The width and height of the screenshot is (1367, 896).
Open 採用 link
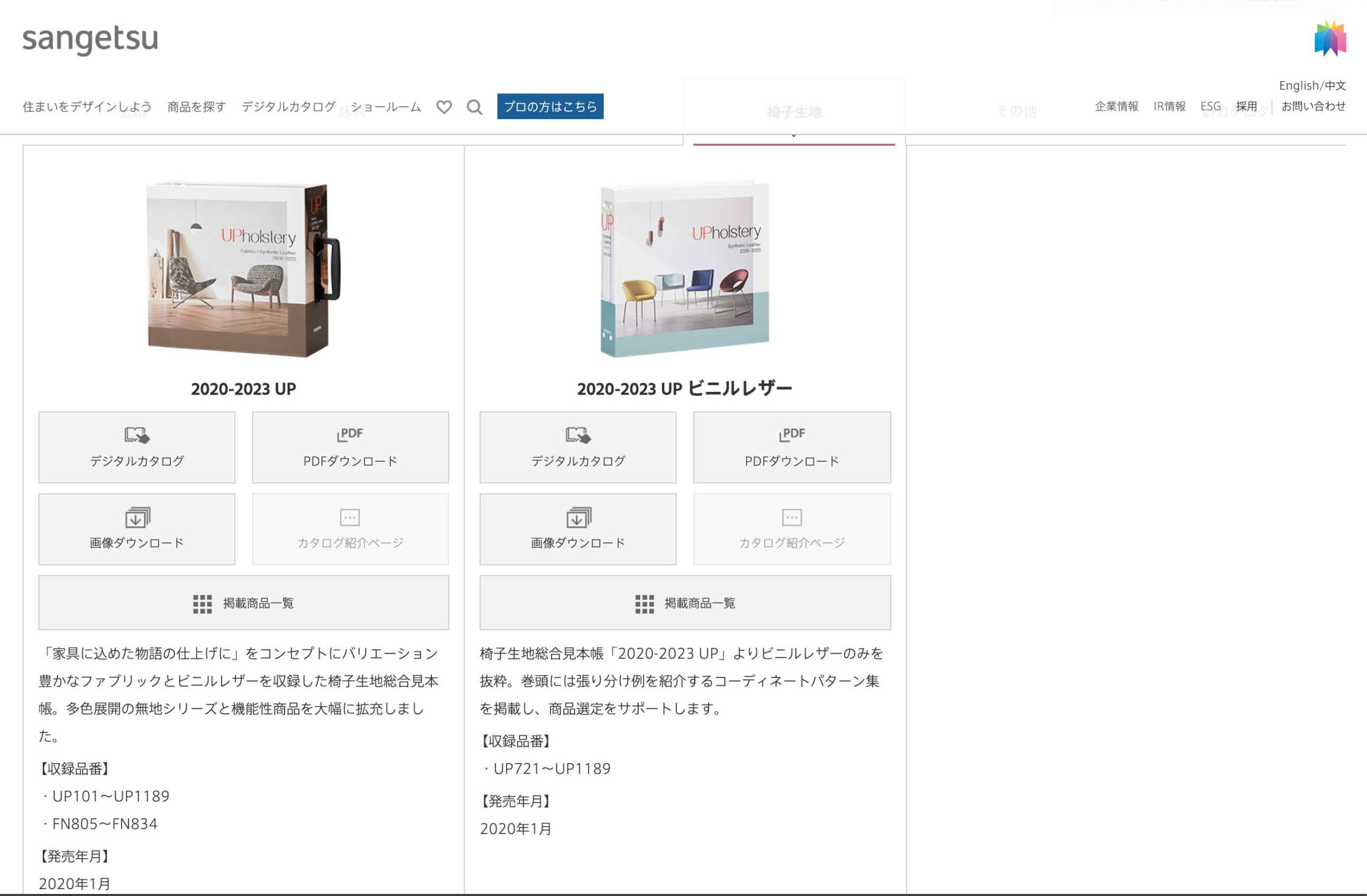(1246, 106)
